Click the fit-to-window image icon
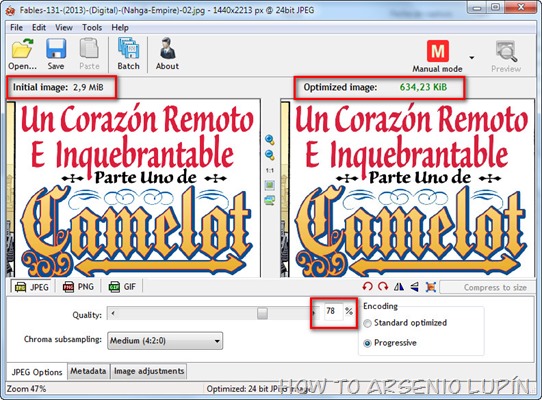The height and width of the screenshot is (400, 542). (270, 185)
